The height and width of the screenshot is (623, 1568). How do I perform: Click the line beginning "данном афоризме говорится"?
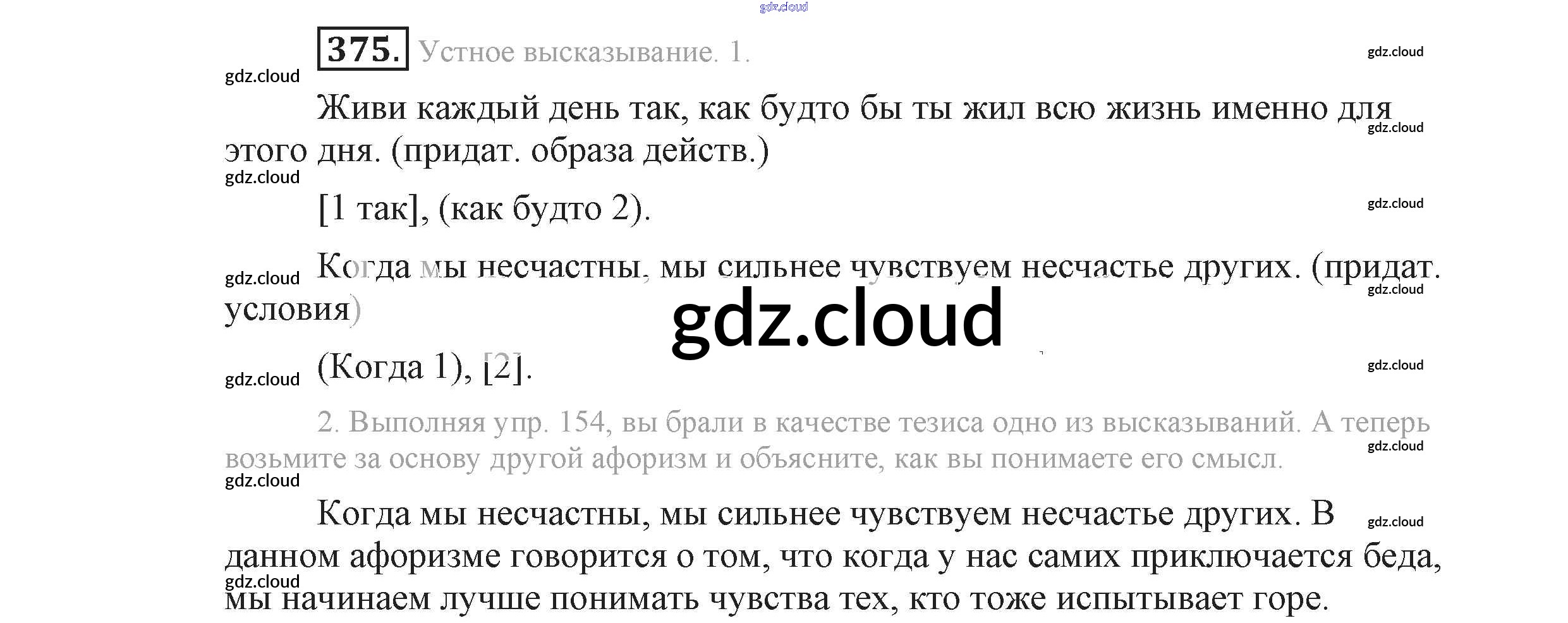(832, 557)
